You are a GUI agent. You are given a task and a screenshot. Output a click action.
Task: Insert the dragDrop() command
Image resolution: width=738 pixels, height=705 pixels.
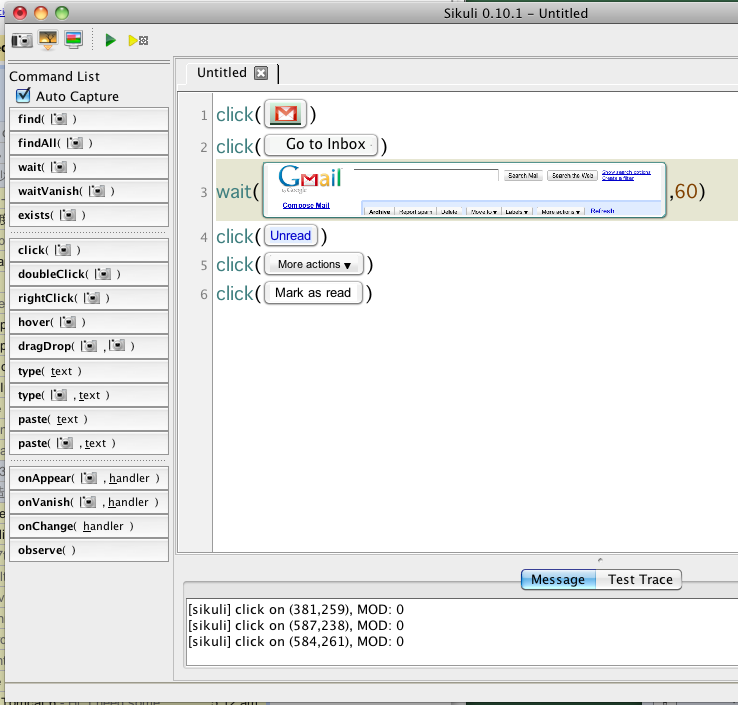point(89,346)
